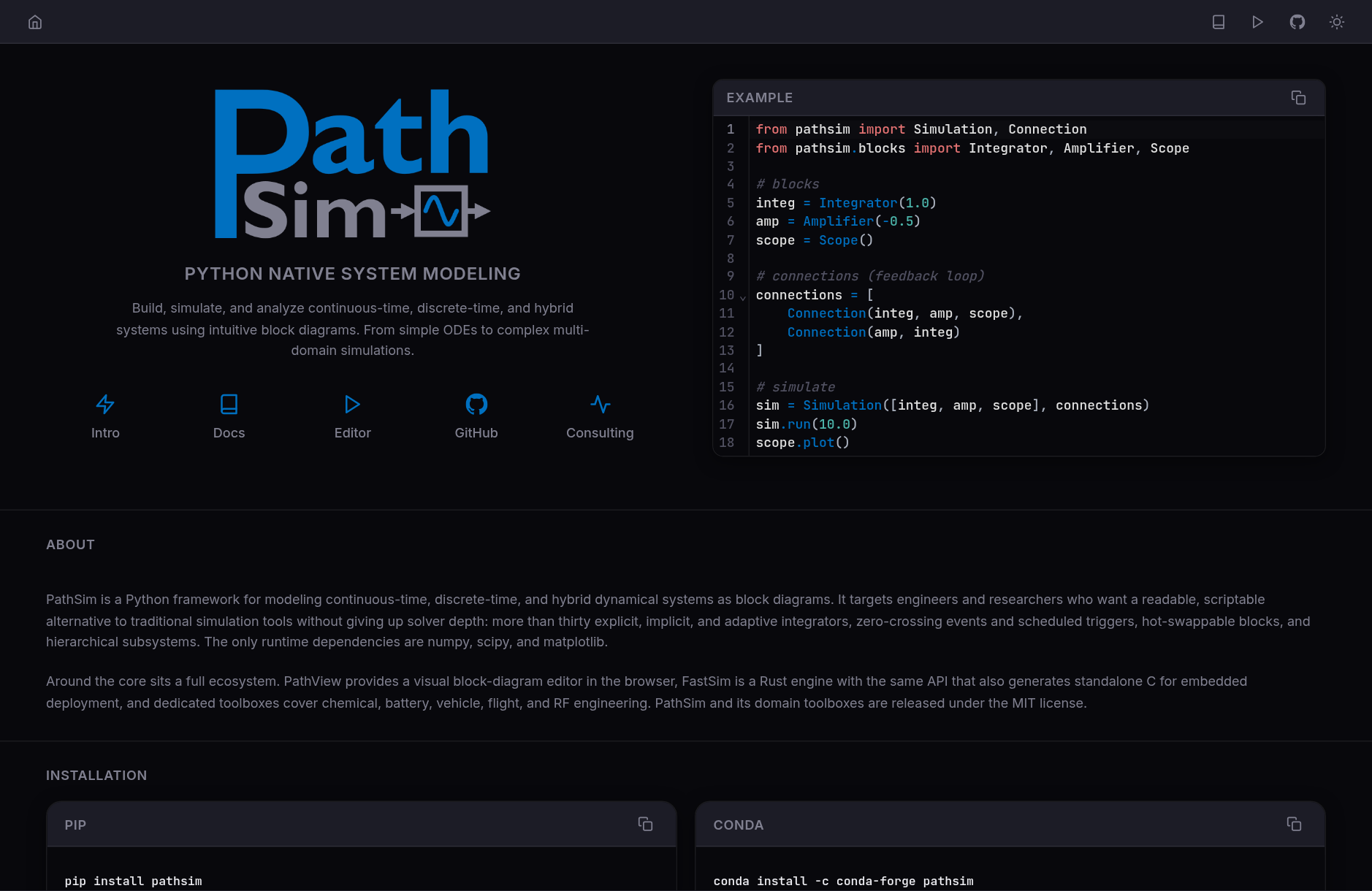Open the Editor link label
Screen dimensions: 1372x891
(352, 433)
